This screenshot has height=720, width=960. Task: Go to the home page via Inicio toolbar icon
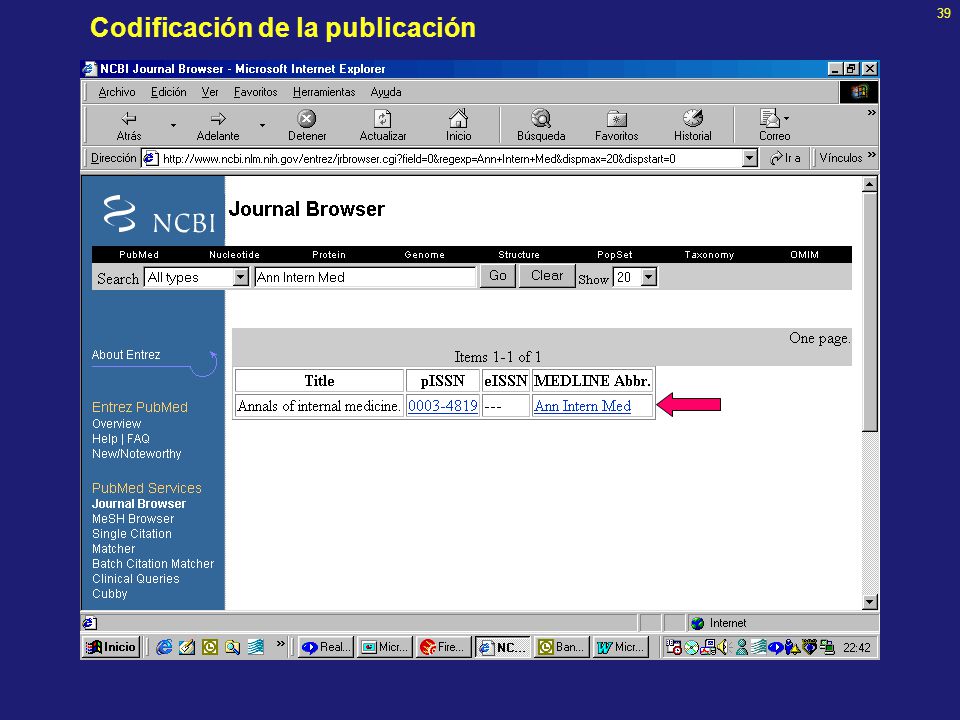[458, 125]
